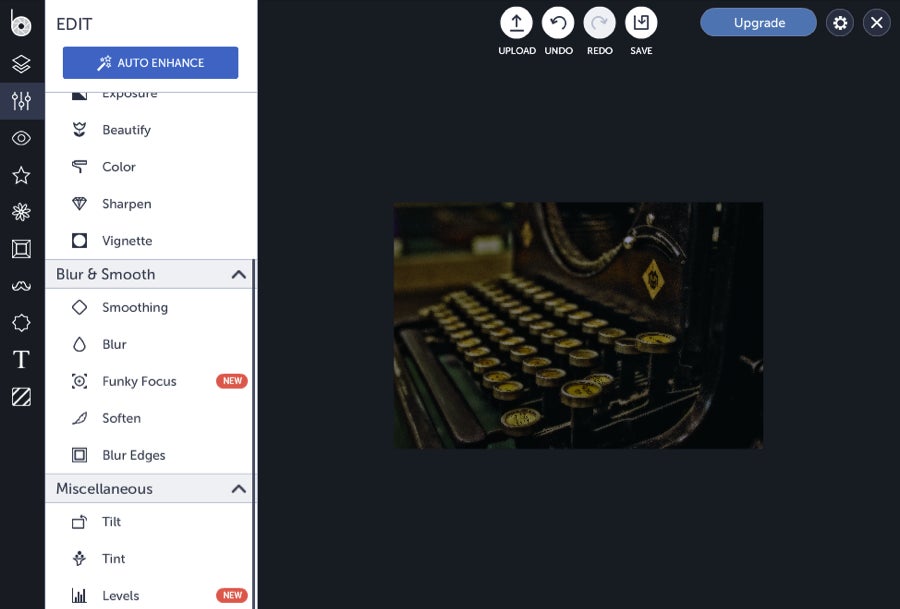
Task: Open the Layers panel from sidebar
Action: coord(21,64)
